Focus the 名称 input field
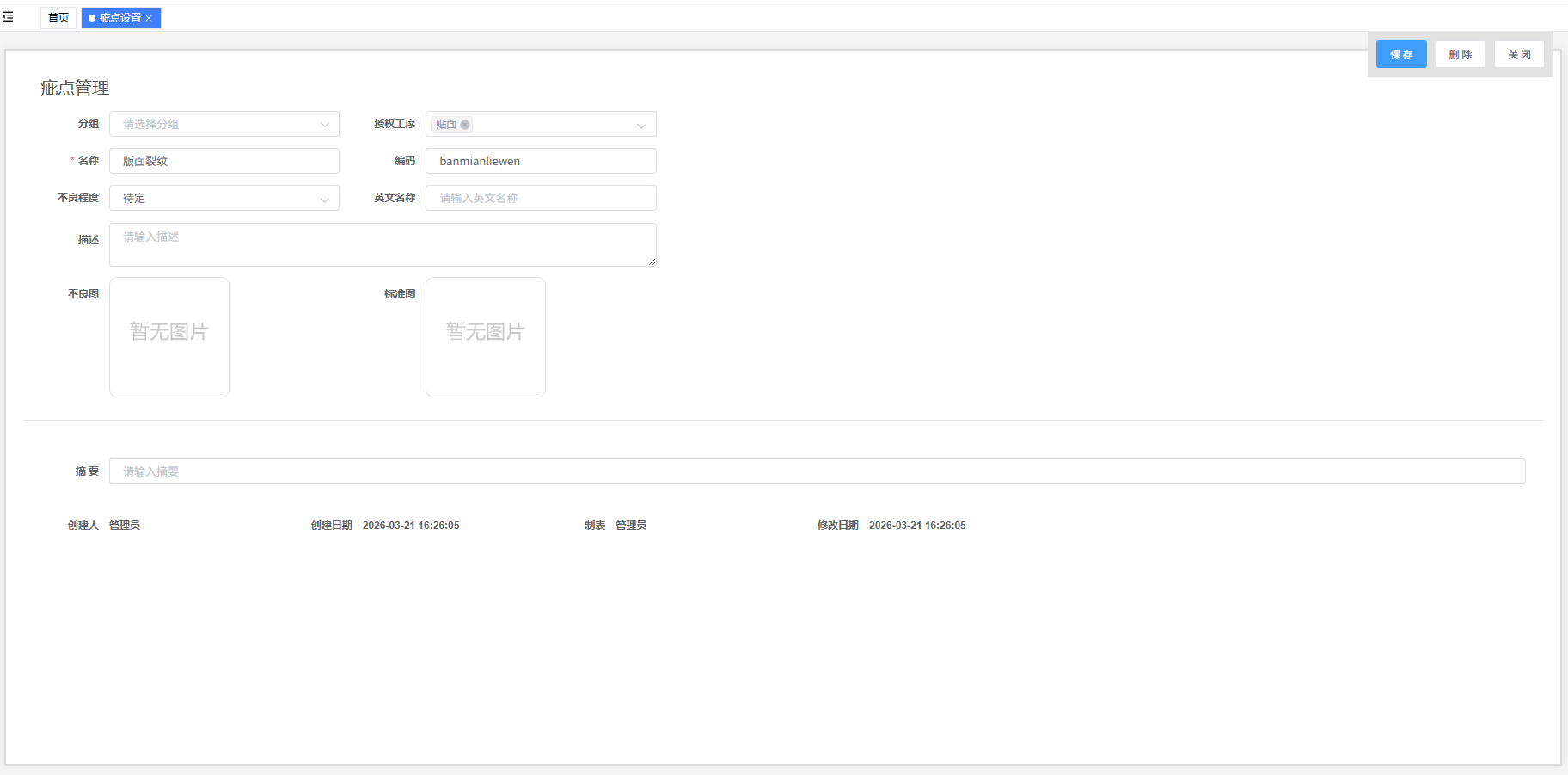 pos(224,161)
